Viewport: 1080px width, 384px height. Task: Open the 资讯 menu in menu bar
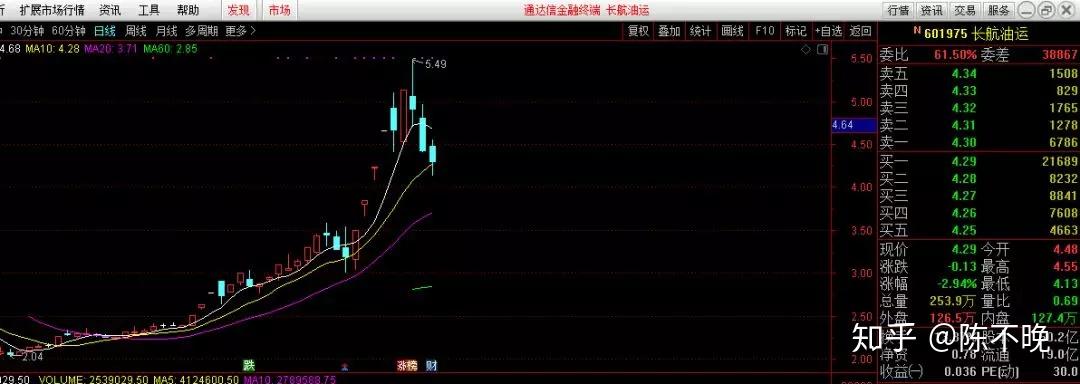[x=110, y=10]
